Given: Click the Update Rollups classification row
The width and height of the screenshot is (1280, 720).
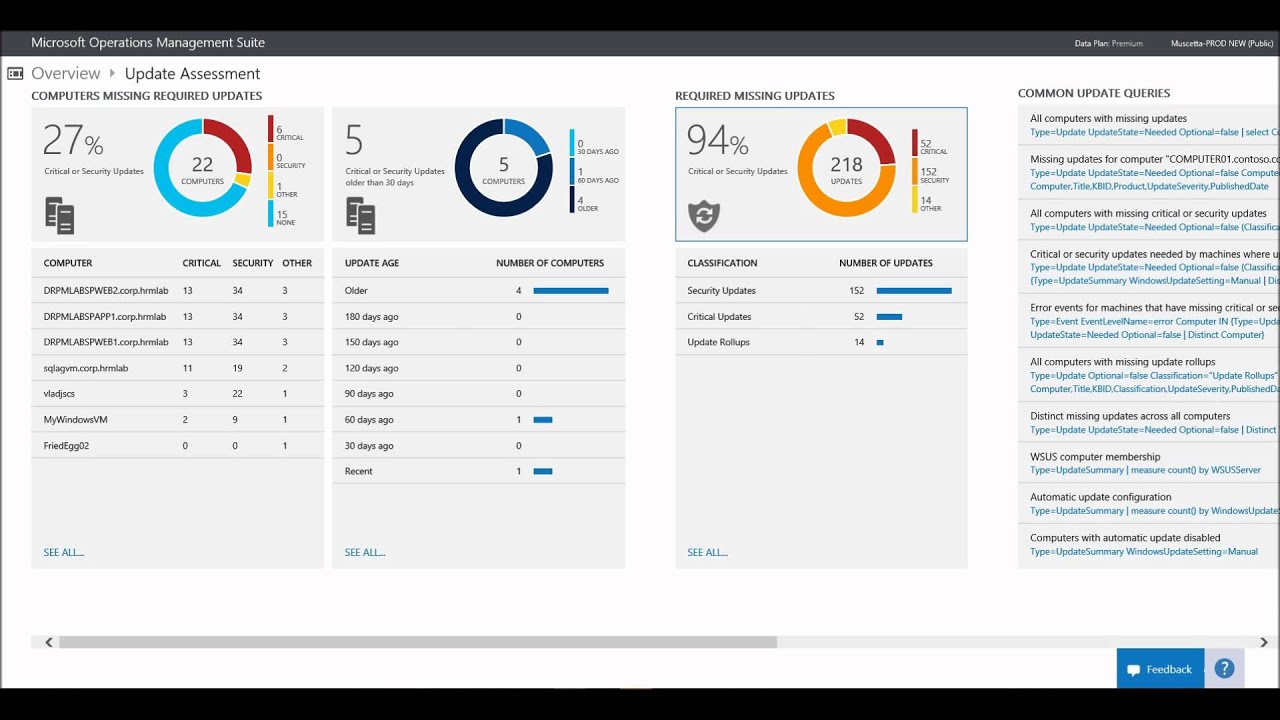Looking at the screenshot, I should click(821, 342).
